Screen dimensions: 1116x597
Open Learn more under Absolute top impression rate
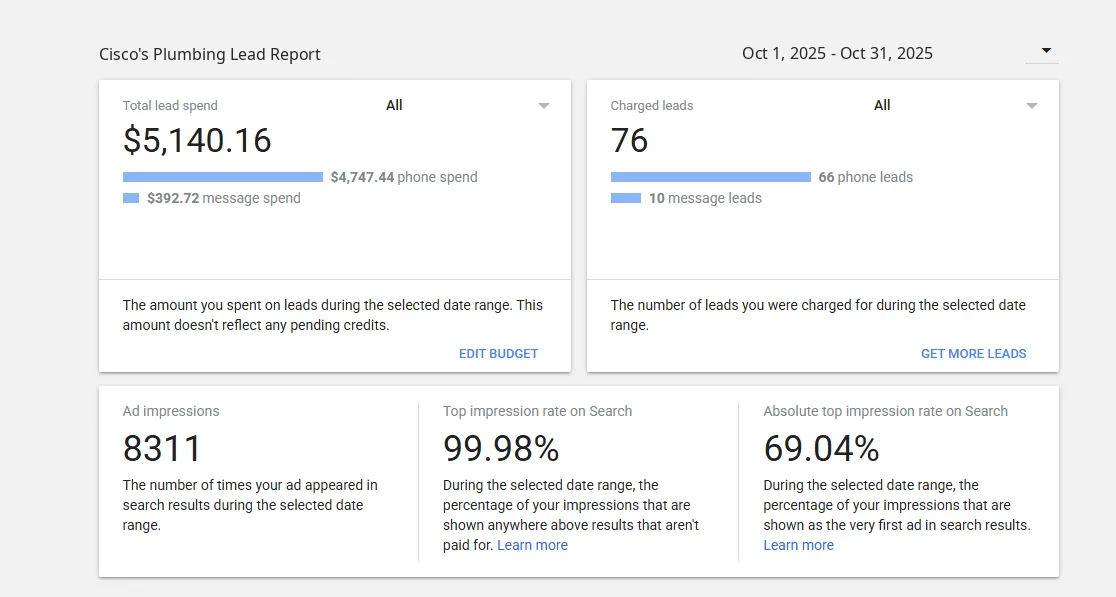click(799, 545)
